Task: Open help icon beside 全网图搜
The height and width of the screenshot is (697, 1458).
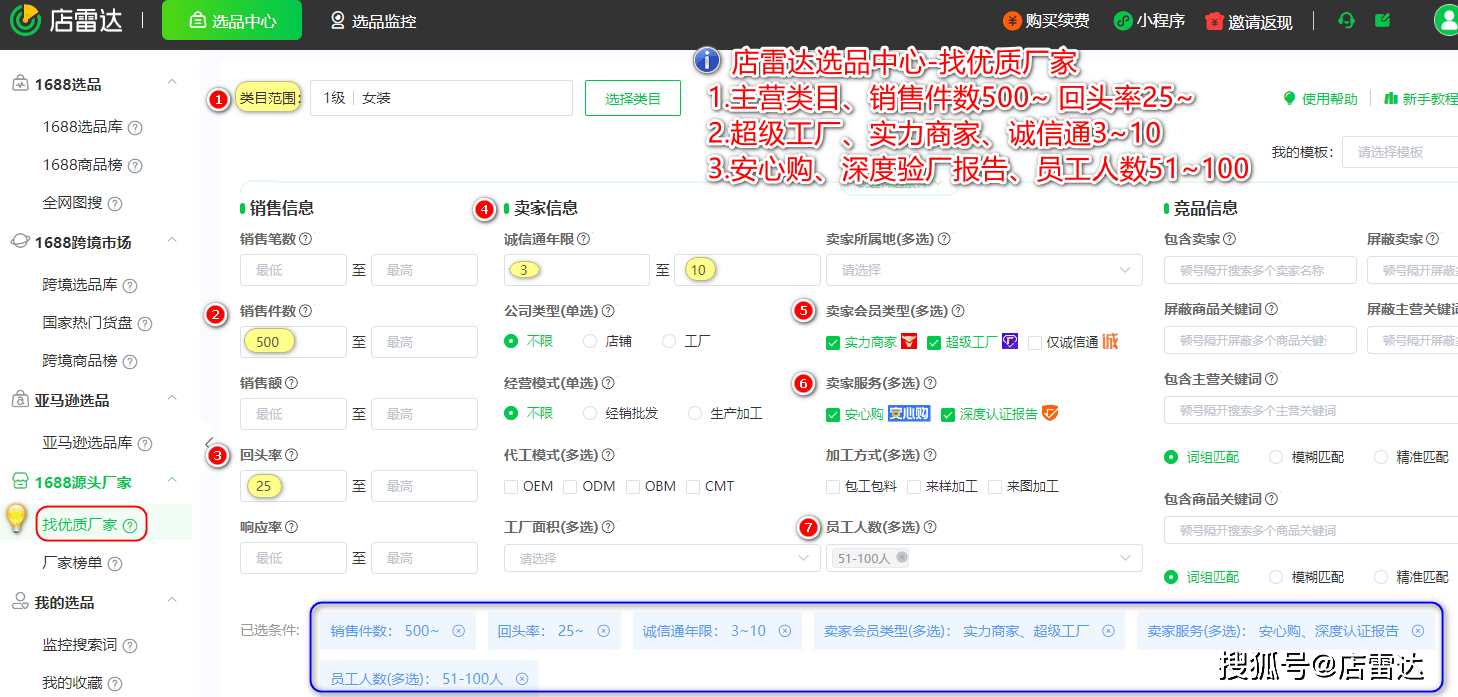Action: coord(115,204)
